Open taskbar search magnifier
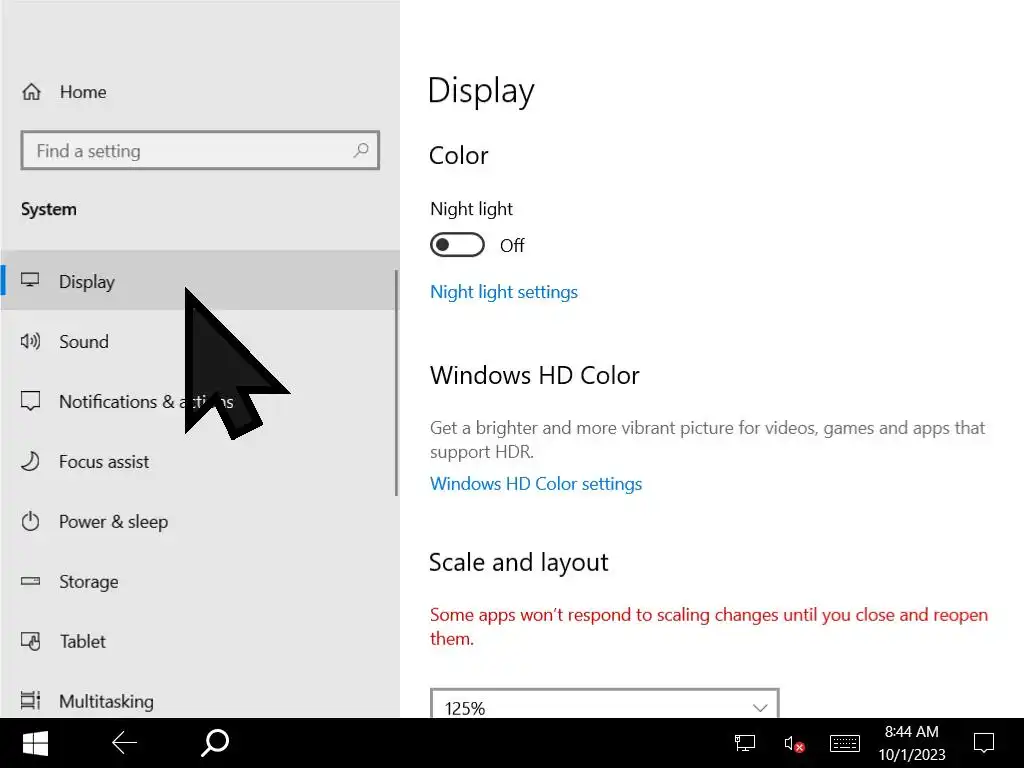 215,743
